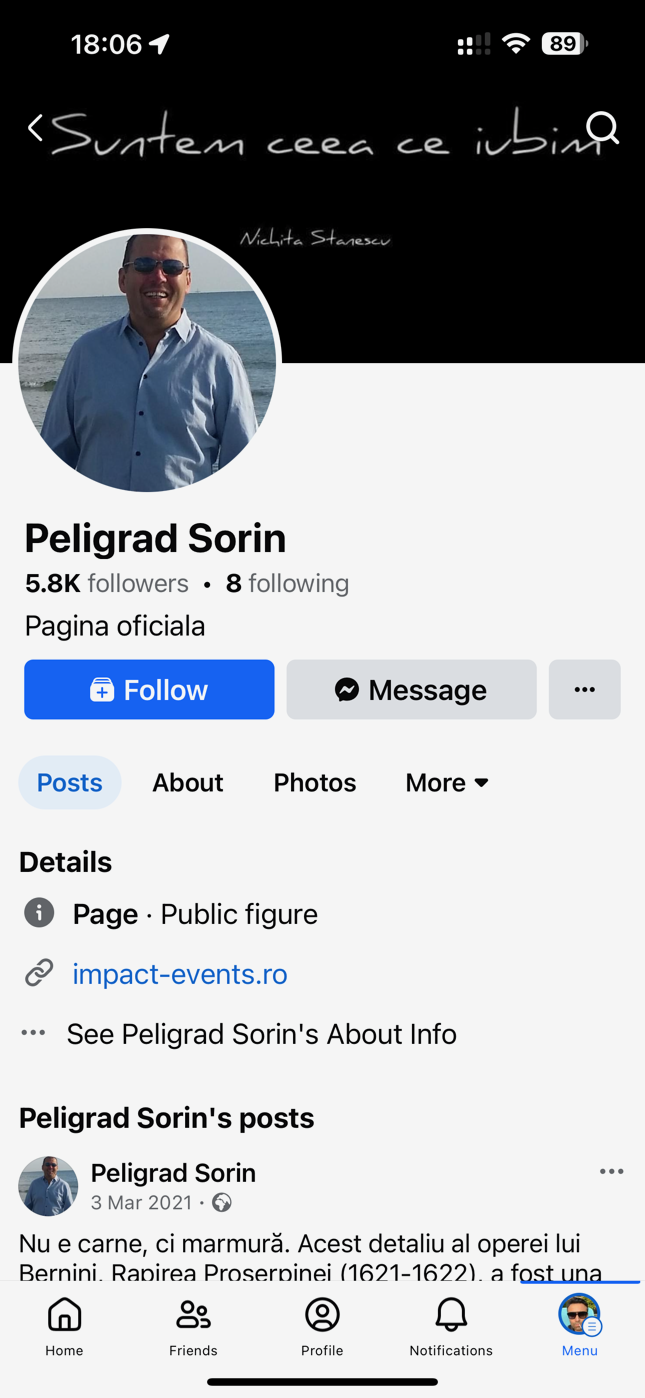Screen dimensions: 645x1398
Task: Switch to the About tab
Action: (x=187, y=782)
